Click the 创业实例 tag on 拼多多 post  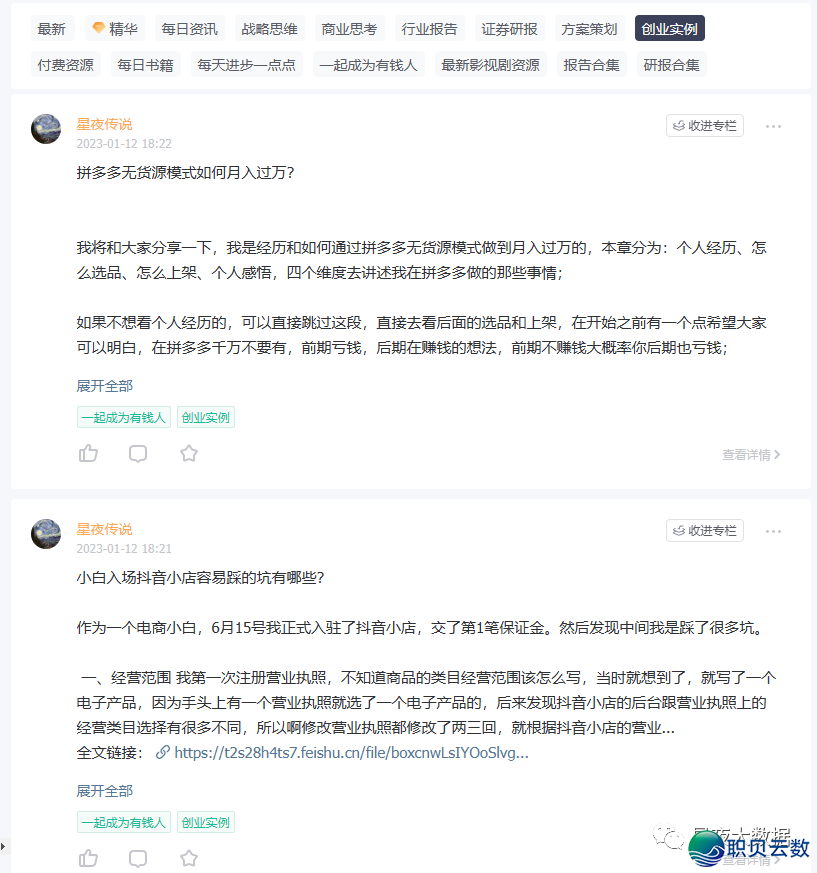206,417
